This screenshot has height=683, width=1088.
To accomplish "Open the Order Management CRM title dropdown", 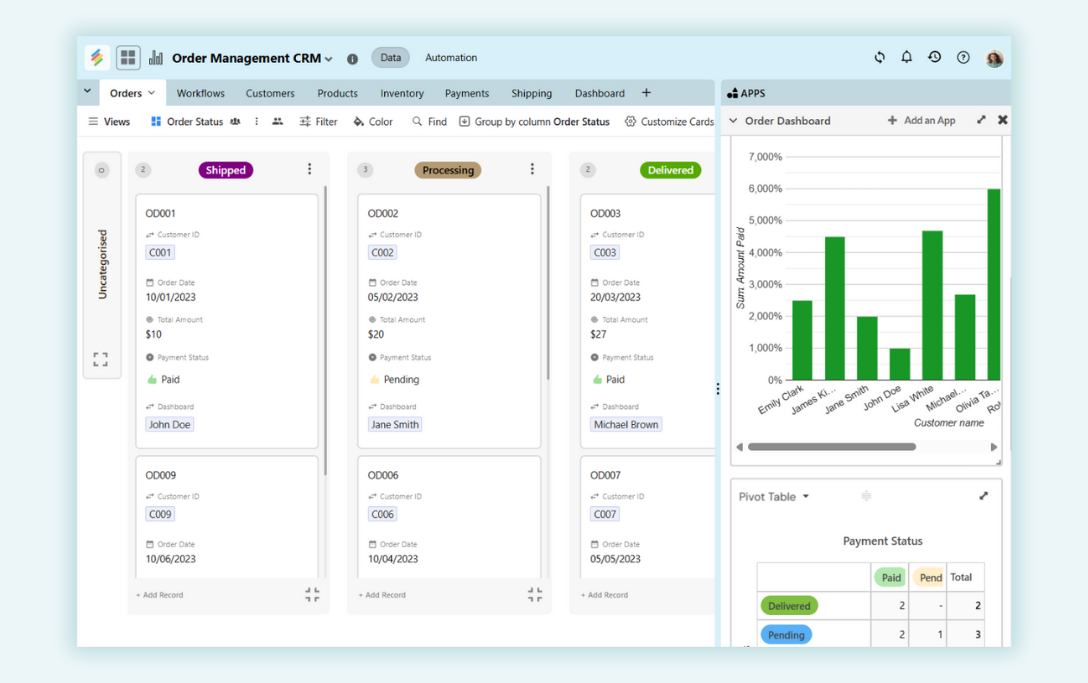I will pos(326,57).
